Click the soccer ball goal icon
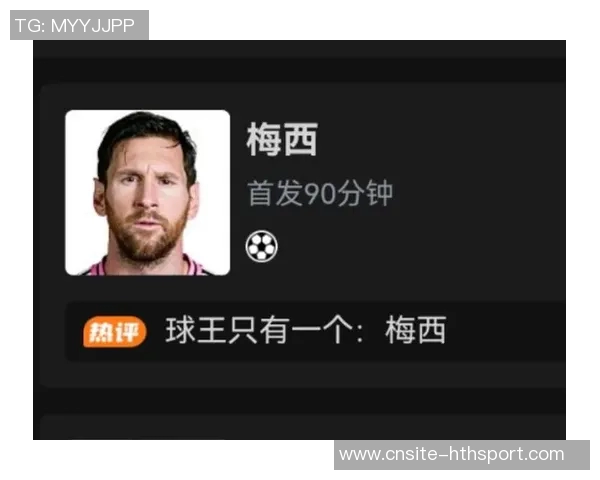 click(x=261, y=246)
